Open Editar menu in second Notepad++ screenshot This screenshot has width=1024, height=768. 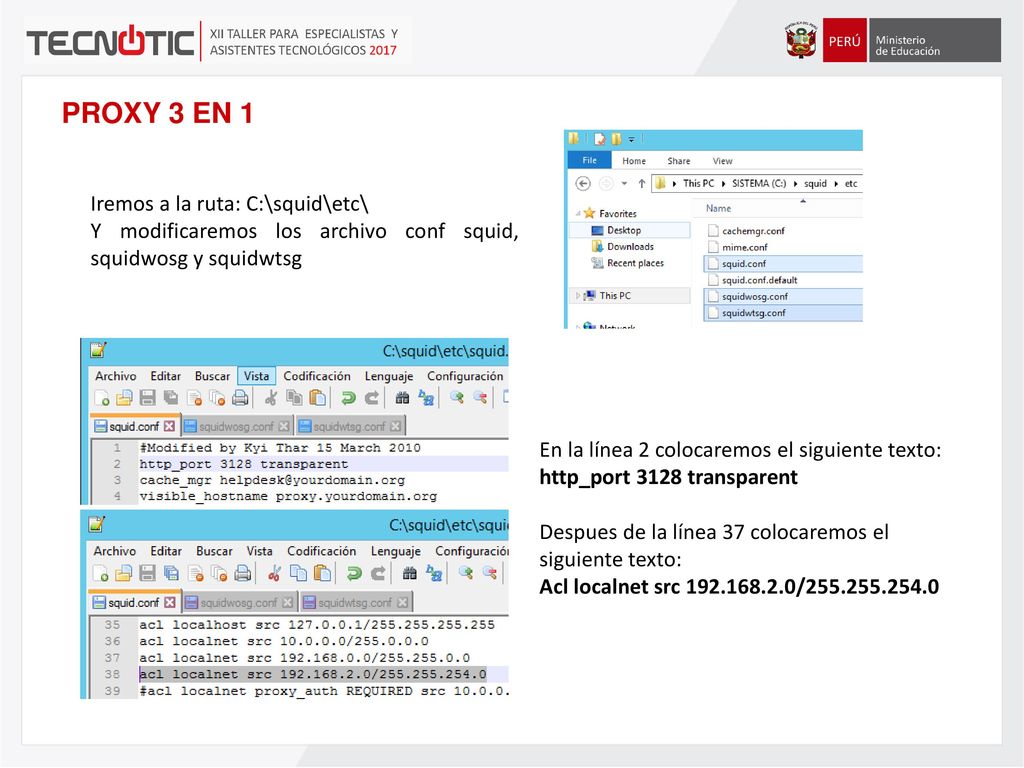pos(166,551)
